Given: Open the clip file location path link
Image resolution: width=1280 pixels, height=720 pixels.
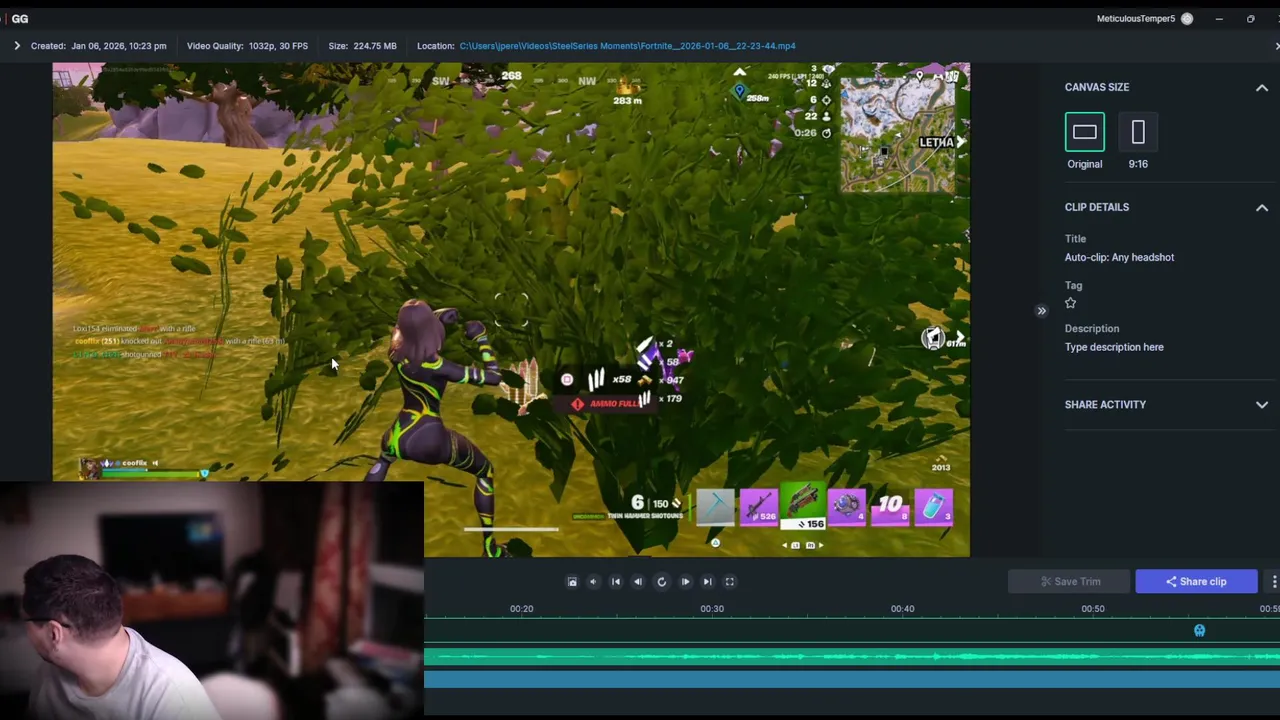Looking at the screenshot, I should click(627, 46).
